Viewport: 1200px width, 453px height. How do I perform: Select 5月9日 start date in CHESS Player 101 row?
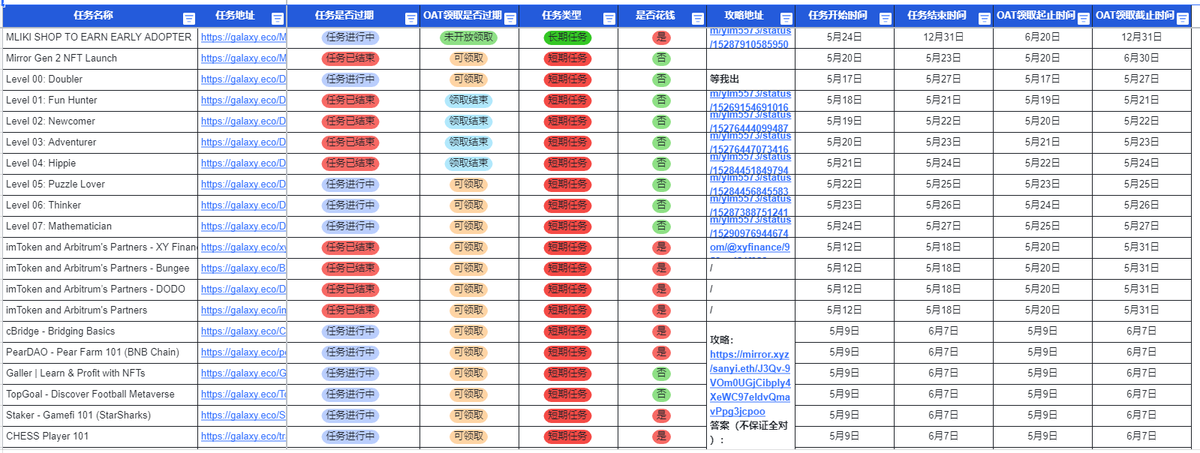(845, 436)
